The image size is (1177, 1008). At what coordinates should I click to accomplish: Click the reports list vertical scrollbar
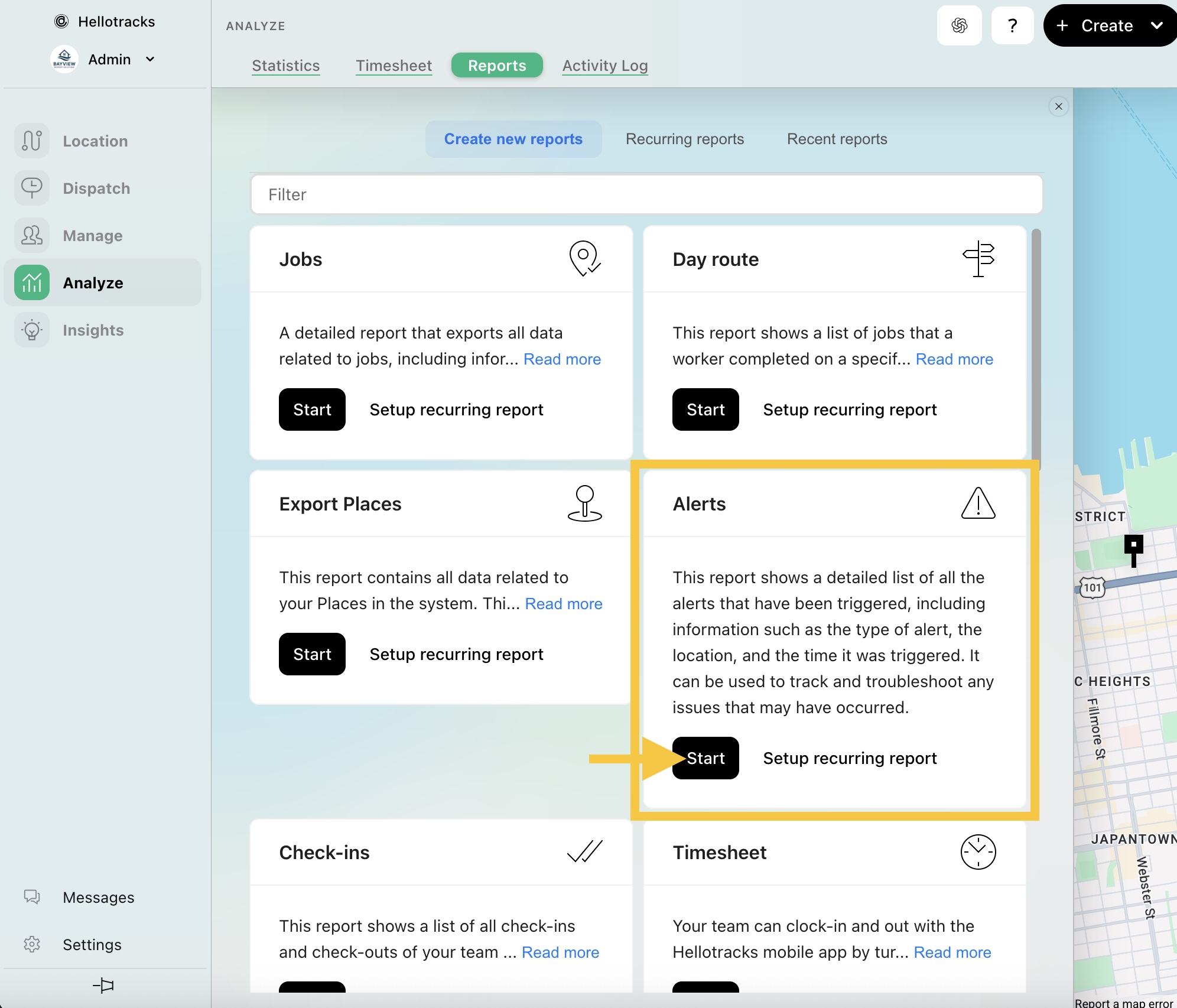click(1036, 349)
